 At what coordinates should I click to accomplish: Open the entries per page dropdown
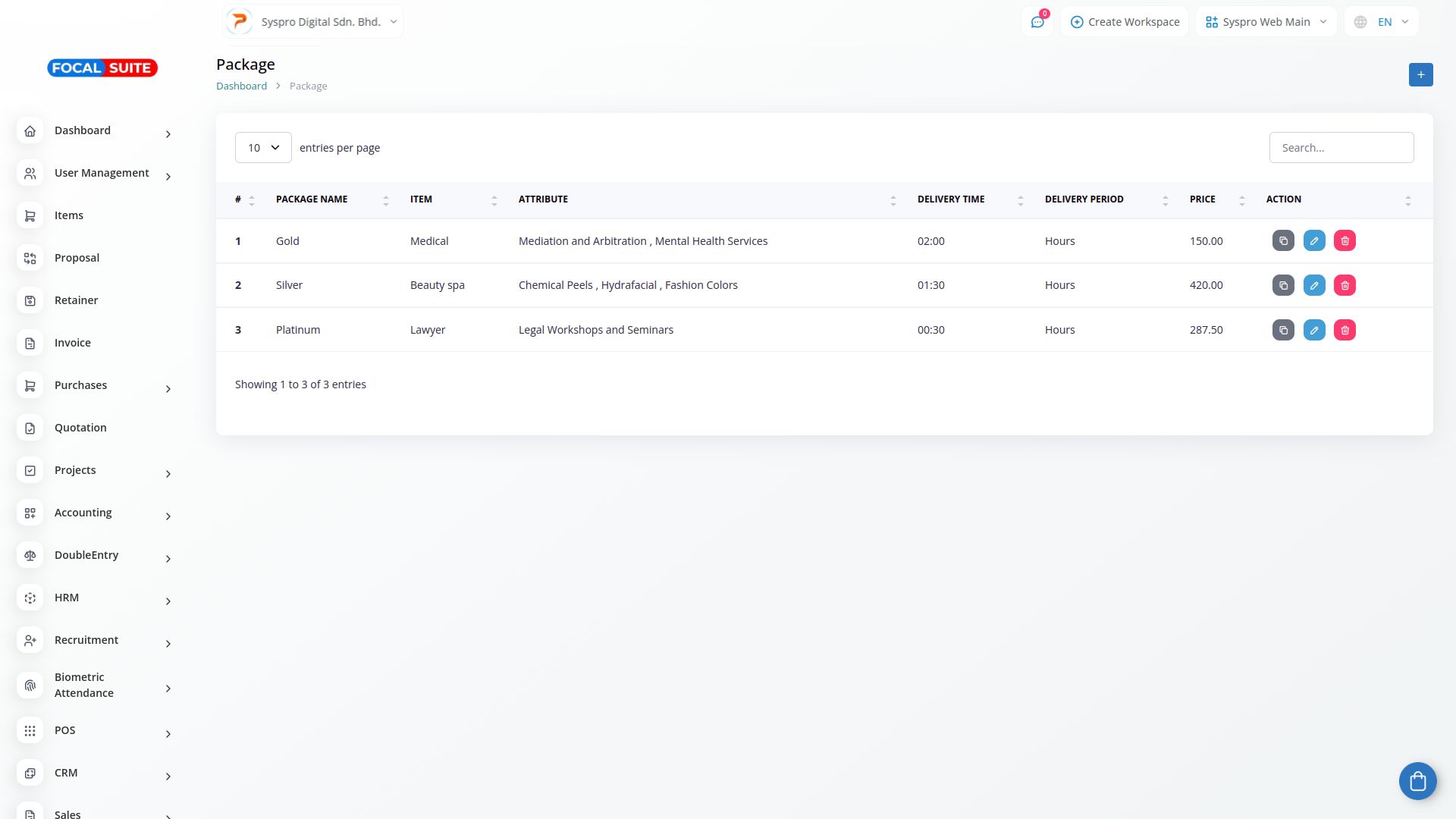pos(263,148)
